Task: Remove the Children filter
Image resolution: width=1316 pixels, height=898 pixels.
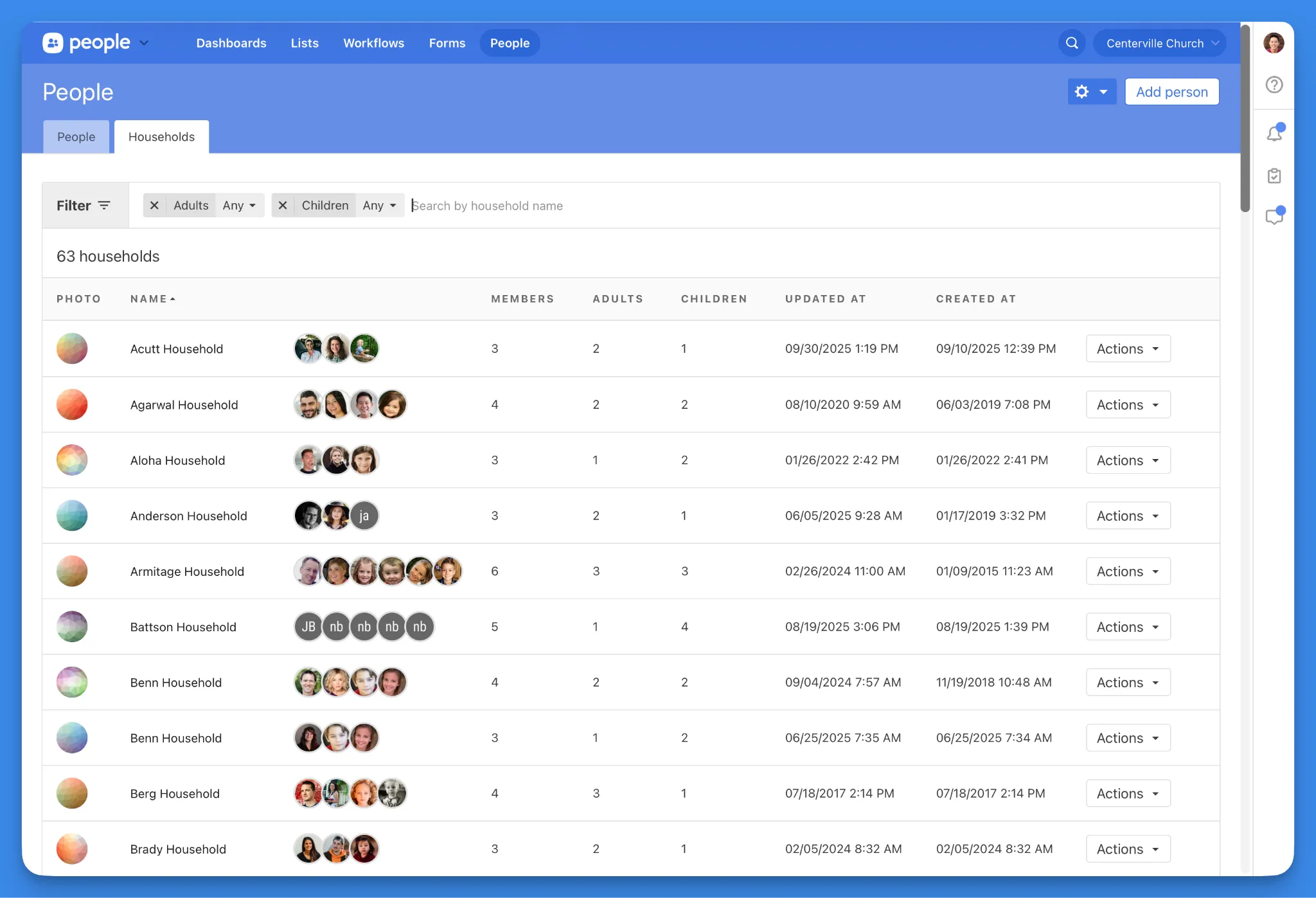Action: pyautogui.click(x=283, y=205)
